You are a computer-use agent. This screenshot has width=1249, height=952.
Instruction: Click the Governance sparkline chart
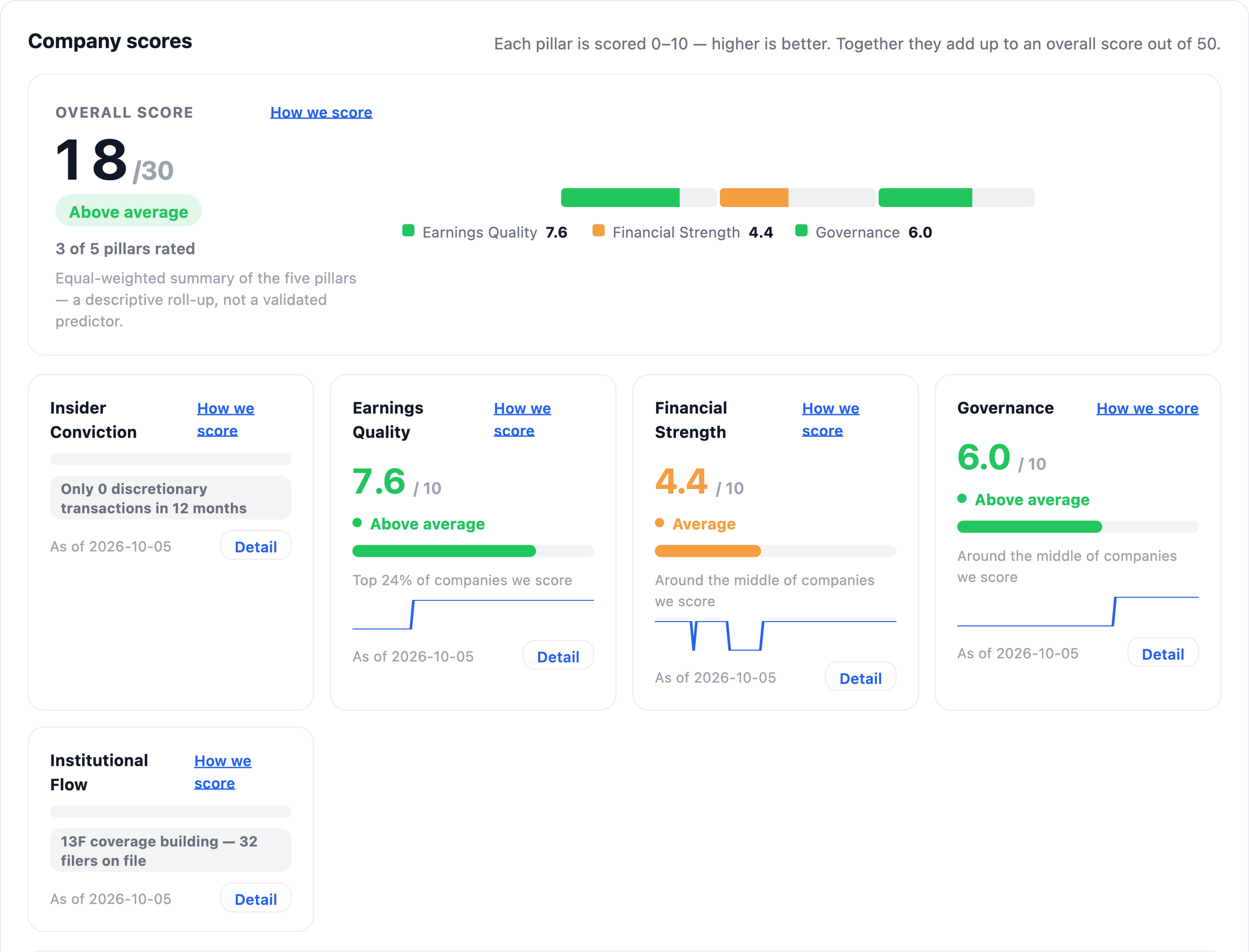[x=1077, y=611]
